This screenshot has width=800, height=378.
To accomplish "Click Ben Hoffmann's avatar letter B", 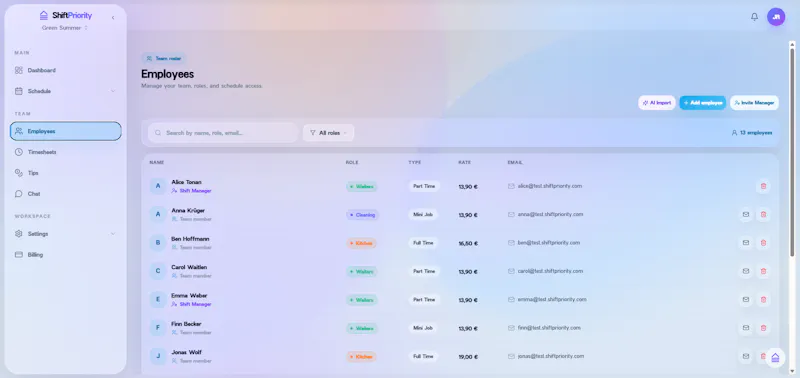I will 158,243.
